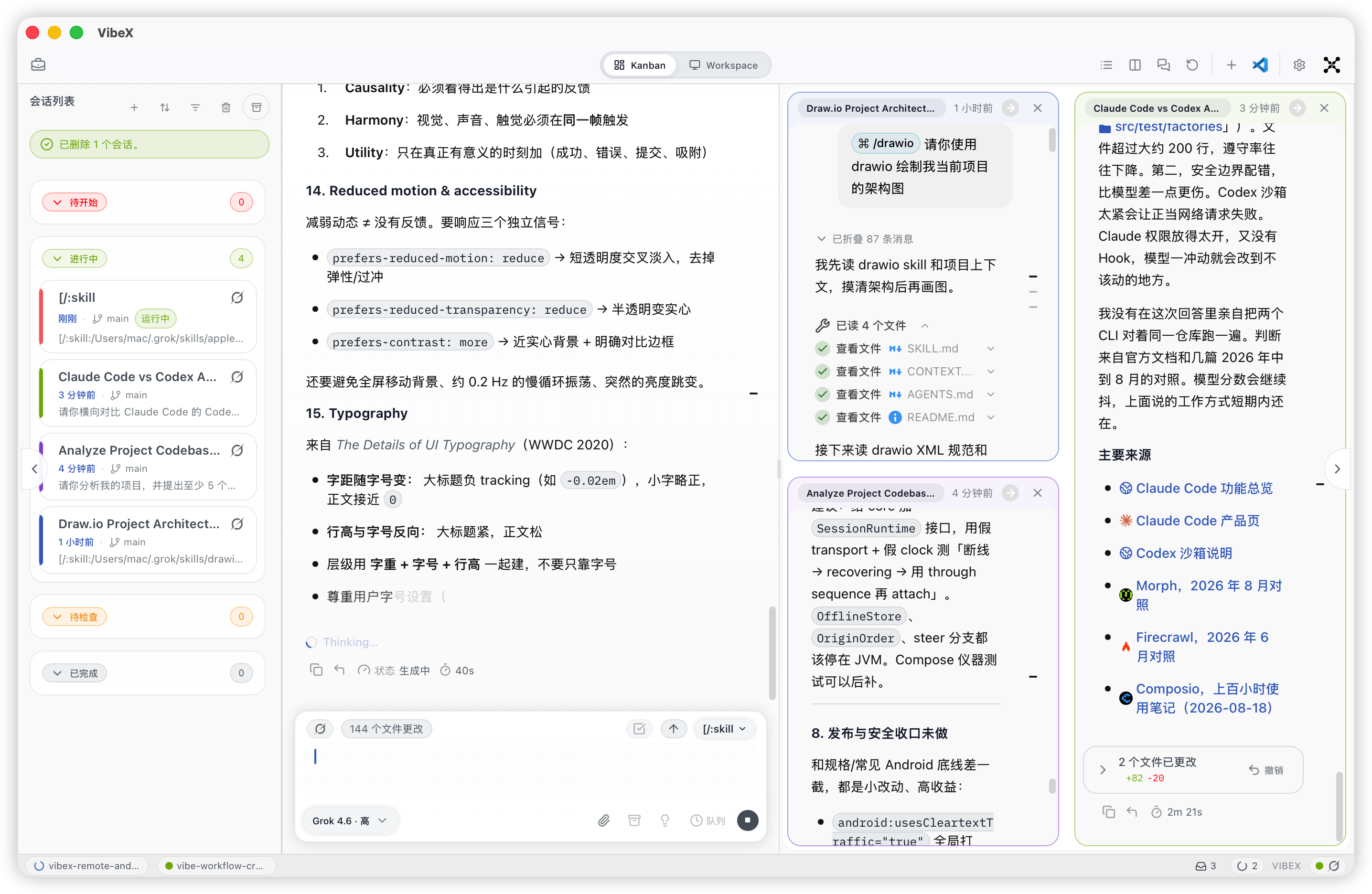Image resolution: width=1372 pixels, height=894 pixels.
Task: Collapse the 待开始 column group
Action: (x=75, y=202)
